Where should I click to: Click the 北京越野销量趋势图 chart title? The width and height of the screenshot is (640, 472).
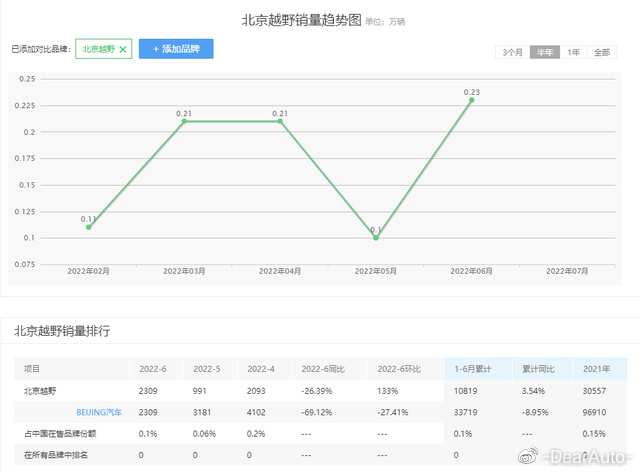tap(302, 20)
